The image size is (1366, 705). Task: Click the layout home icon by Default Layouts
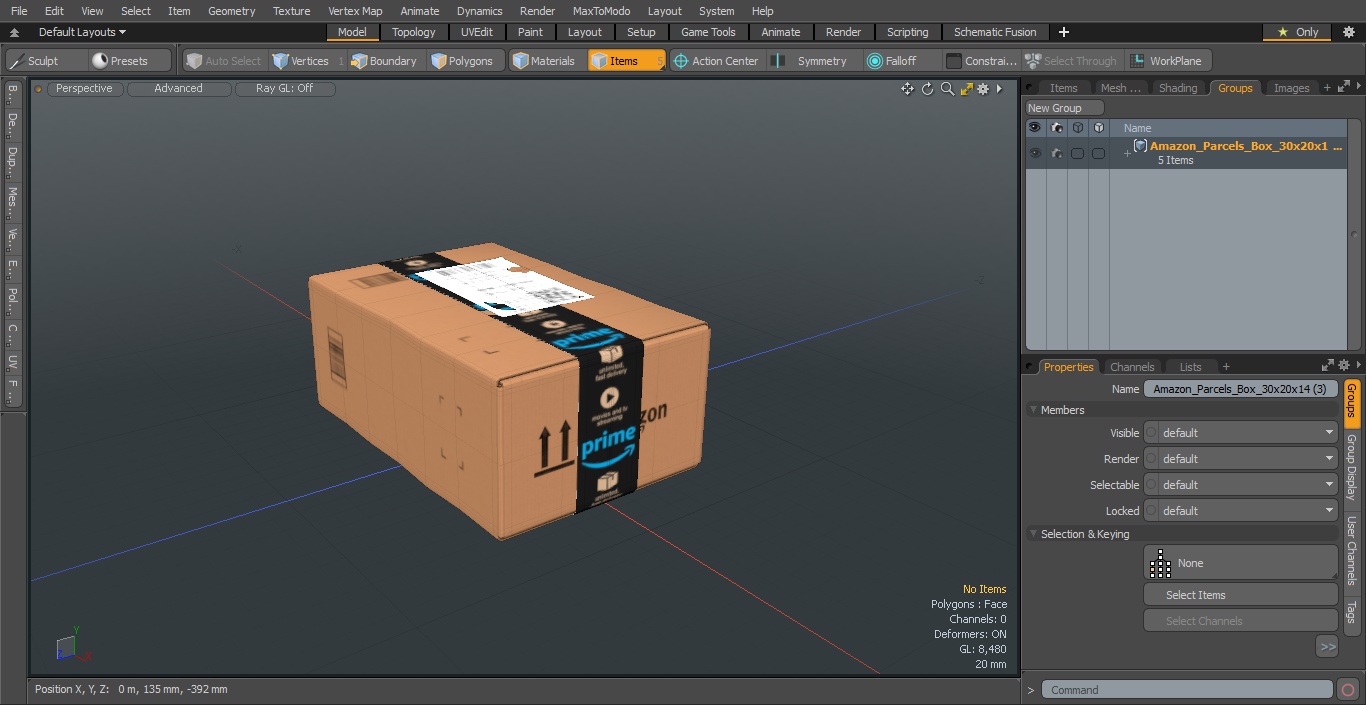pos(14,33)
